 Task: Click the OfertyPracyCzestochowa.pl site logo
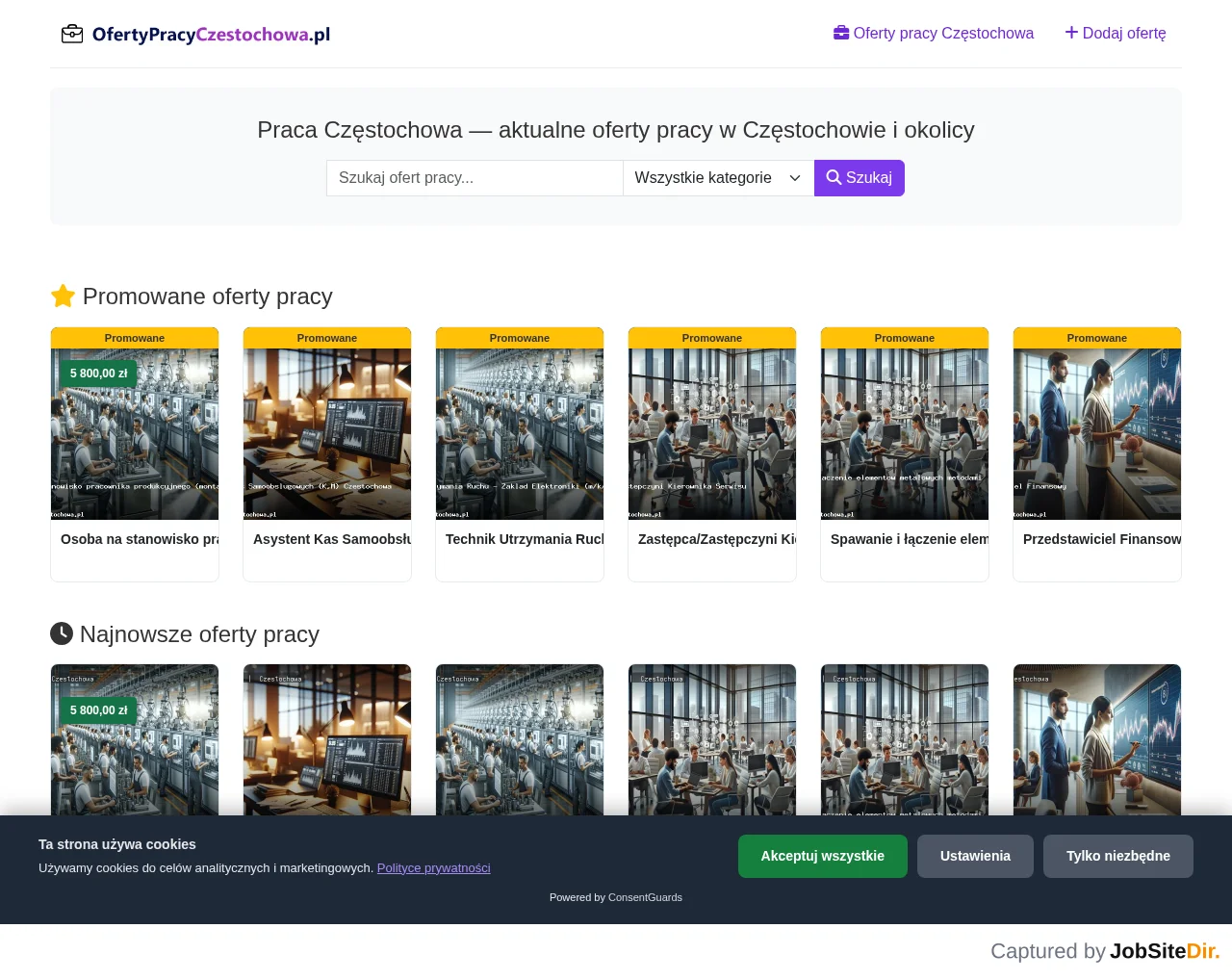coord(195,35)
